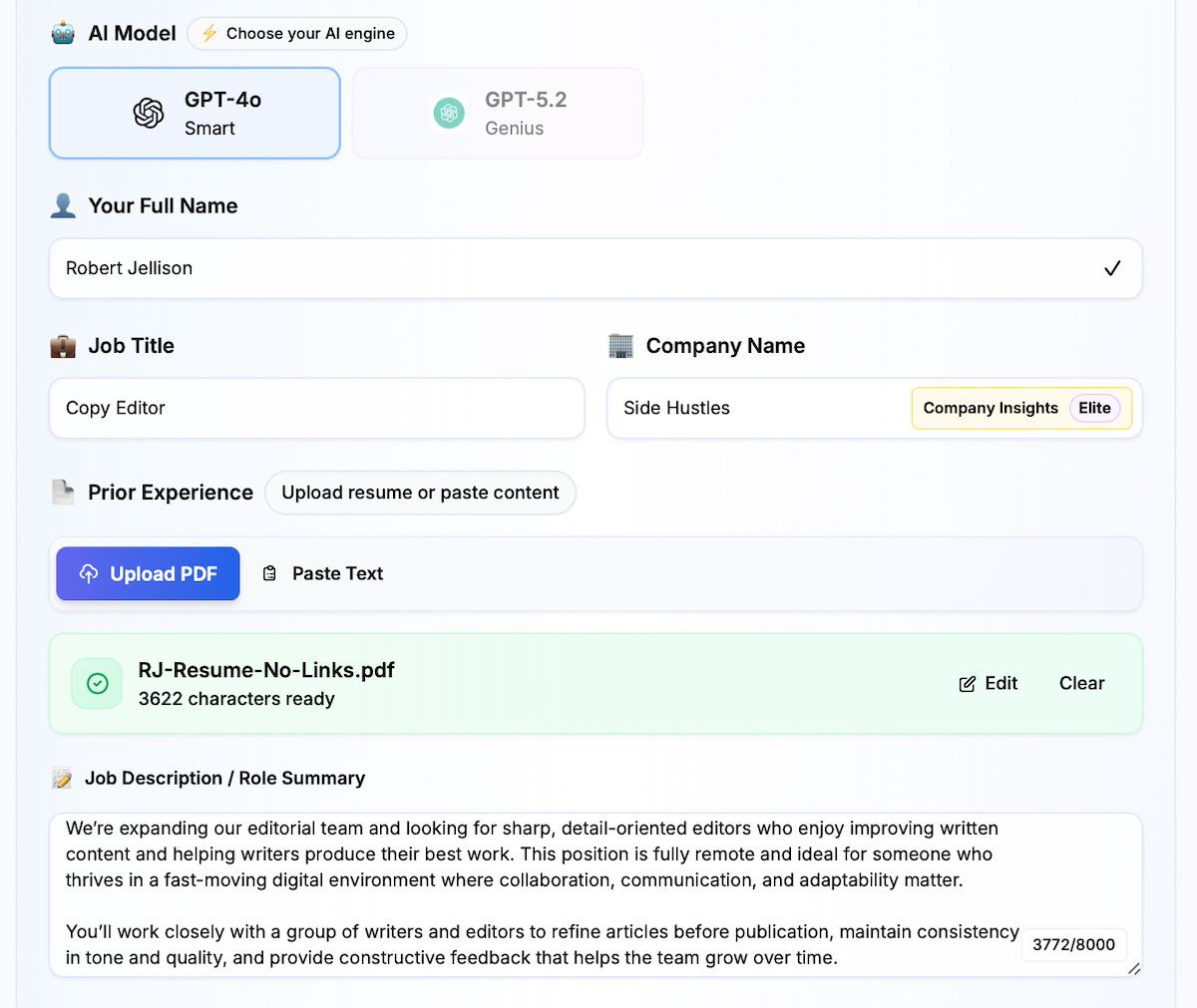The height and width of the screenshot is (1008, 1197).
Task: Click the green logo in the GPT-5.2 card
Action: (x=449, y=113)
